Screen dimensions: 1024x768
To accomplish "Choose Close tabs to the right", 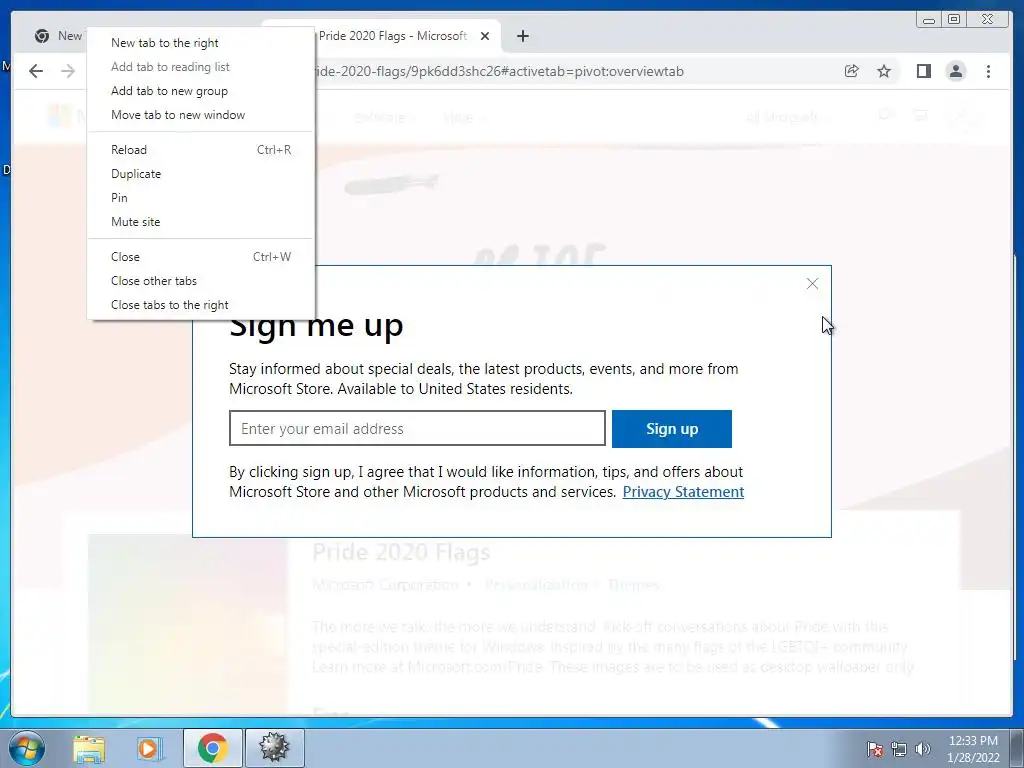I will [x=200, y=305].
